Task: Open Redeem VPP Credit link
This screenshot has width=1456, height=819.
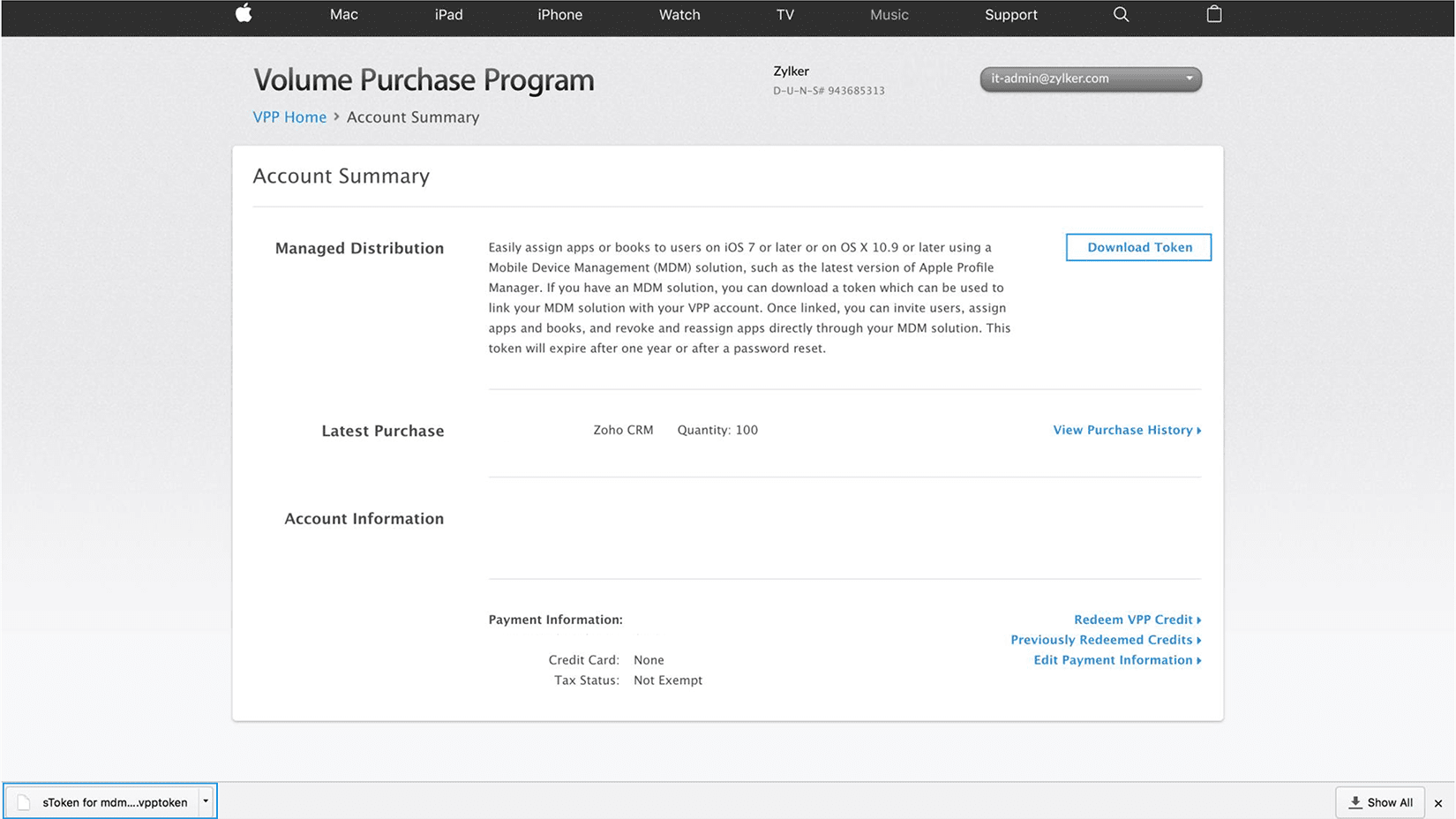Action: click(x=1137, y=620)
